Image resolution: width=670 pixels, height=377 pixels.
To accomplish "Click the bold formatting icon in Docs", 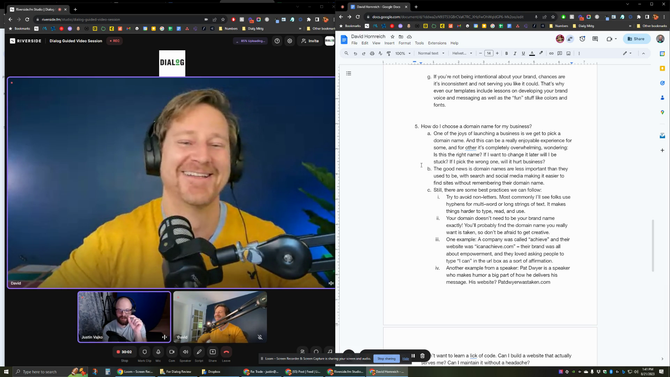I will pos(506,53).
